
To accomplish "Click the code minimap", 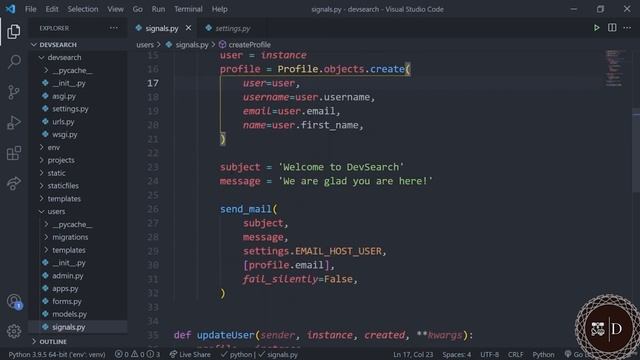I will point(613,68).
